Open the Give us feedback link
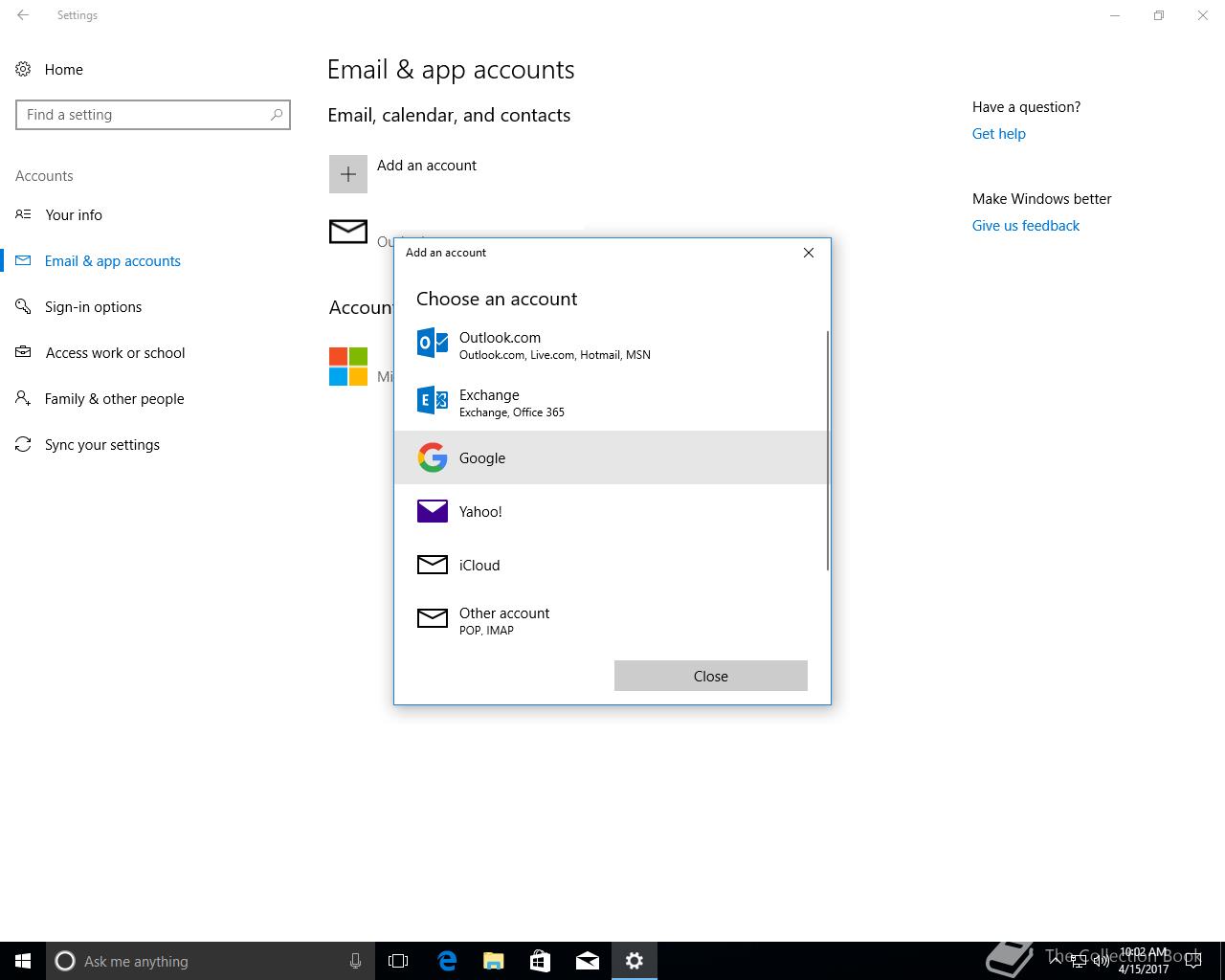1225x980 pixels. 1025,226
